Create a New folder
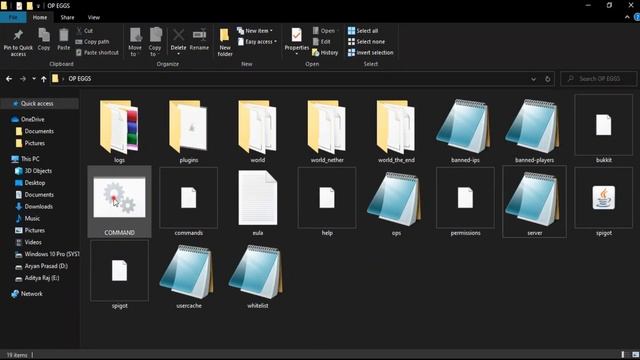The image size is (640, 360). pyautogui.click(x=225, y=42)
